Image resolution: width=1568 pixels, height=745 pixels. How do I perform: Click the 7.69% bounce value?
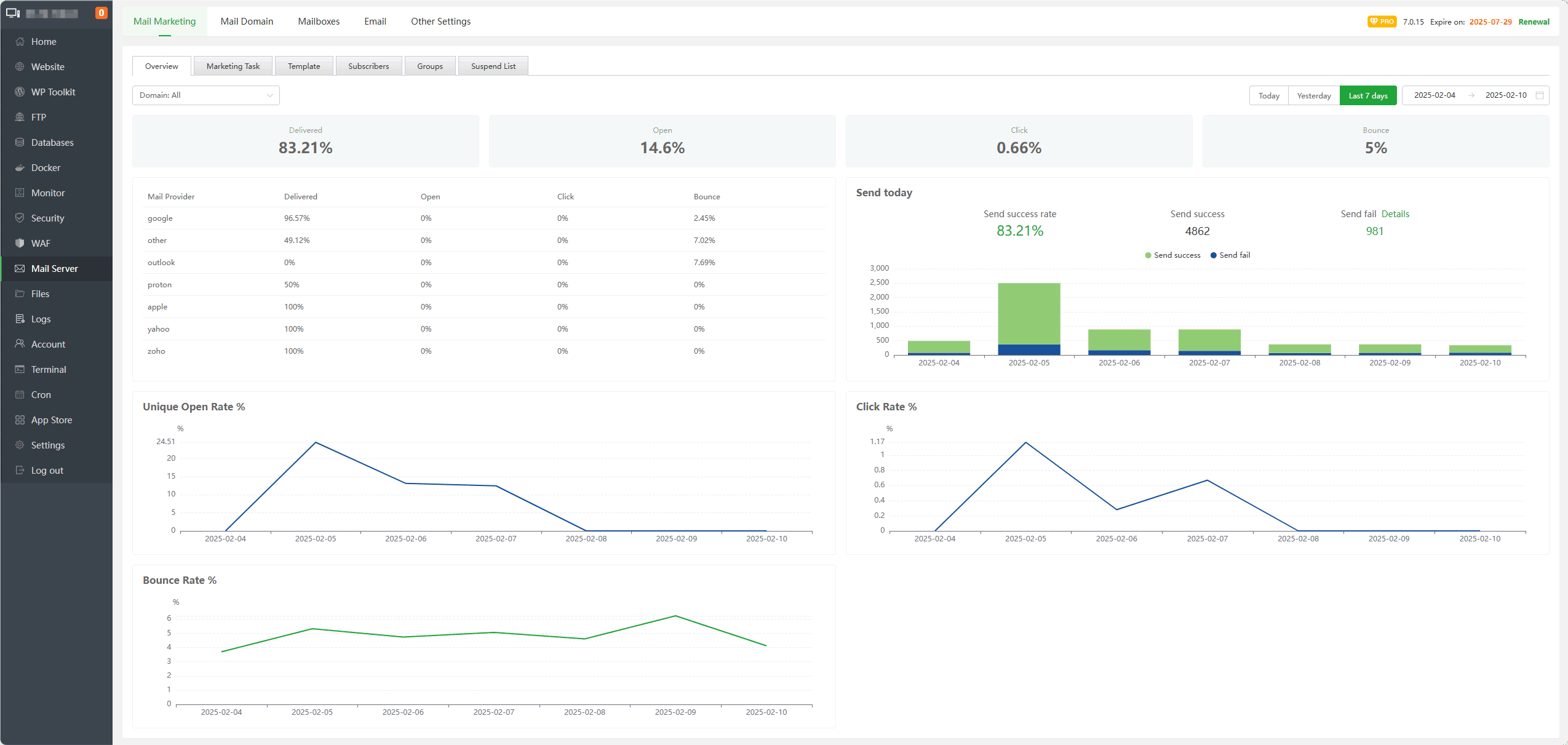point(704,263)
